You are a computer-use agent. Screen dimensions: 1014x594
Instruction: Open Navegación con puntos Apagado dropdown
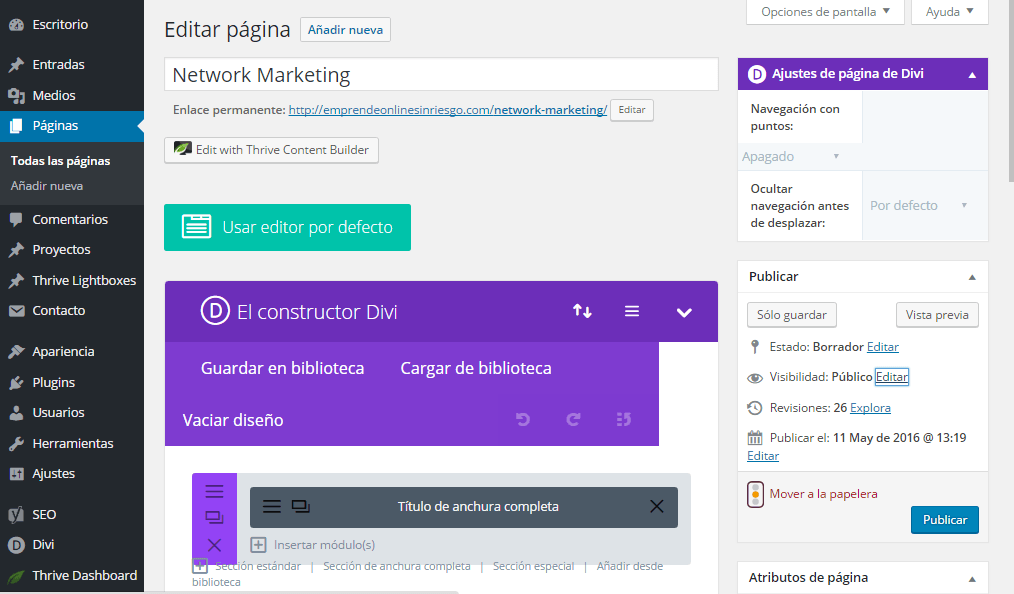[x=791, y=157]
